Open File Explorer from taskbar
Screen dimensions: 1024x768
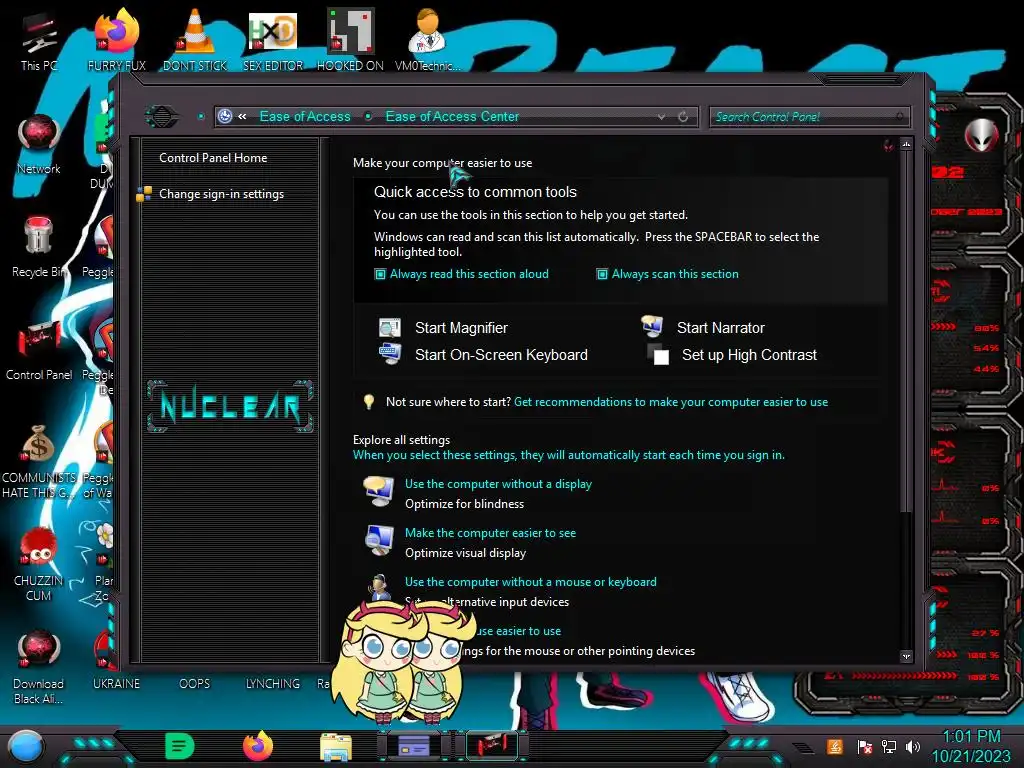[336, 746]
